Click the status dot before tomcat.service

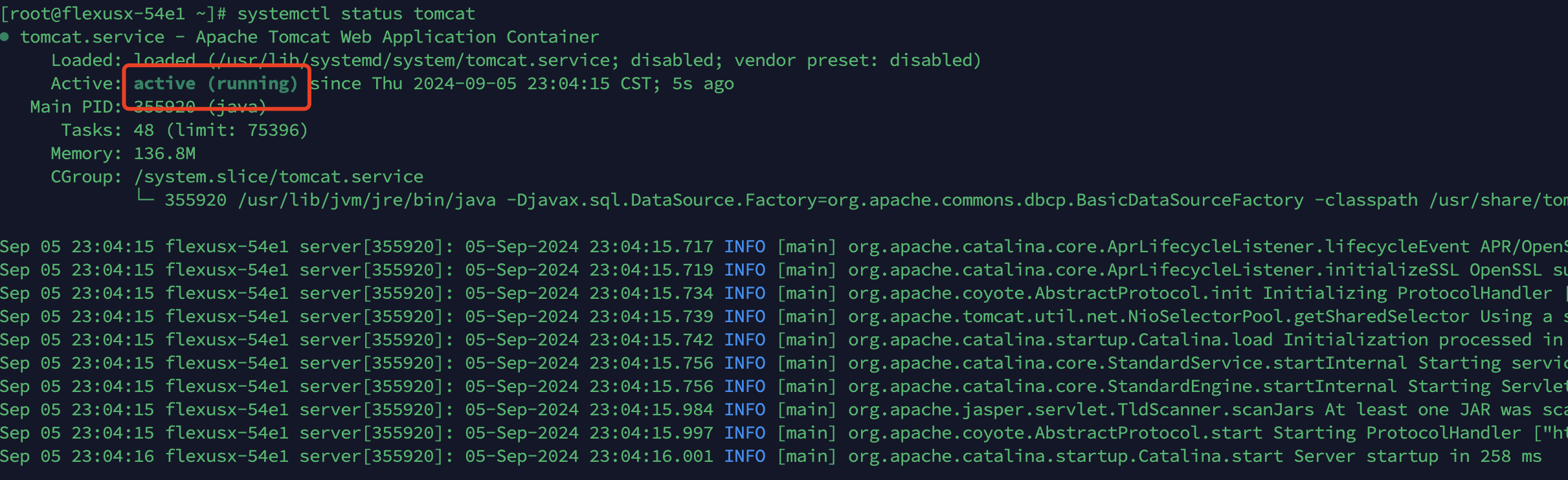[x=5, y=37]
